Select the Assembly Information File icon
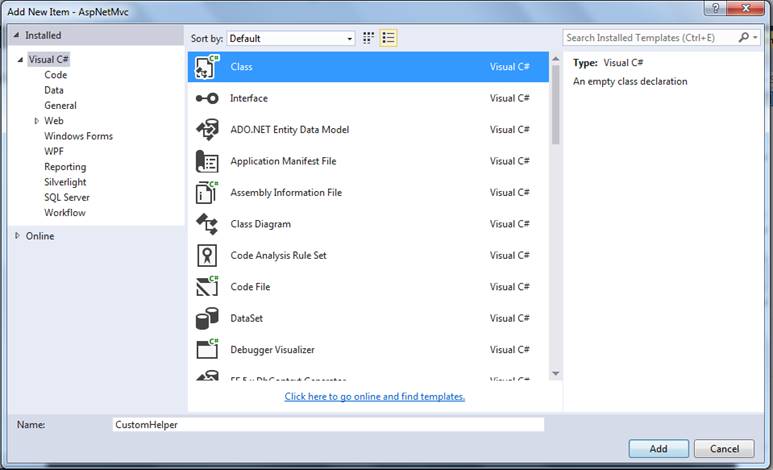Screen dimensions: 773x470 click(207, 192)
